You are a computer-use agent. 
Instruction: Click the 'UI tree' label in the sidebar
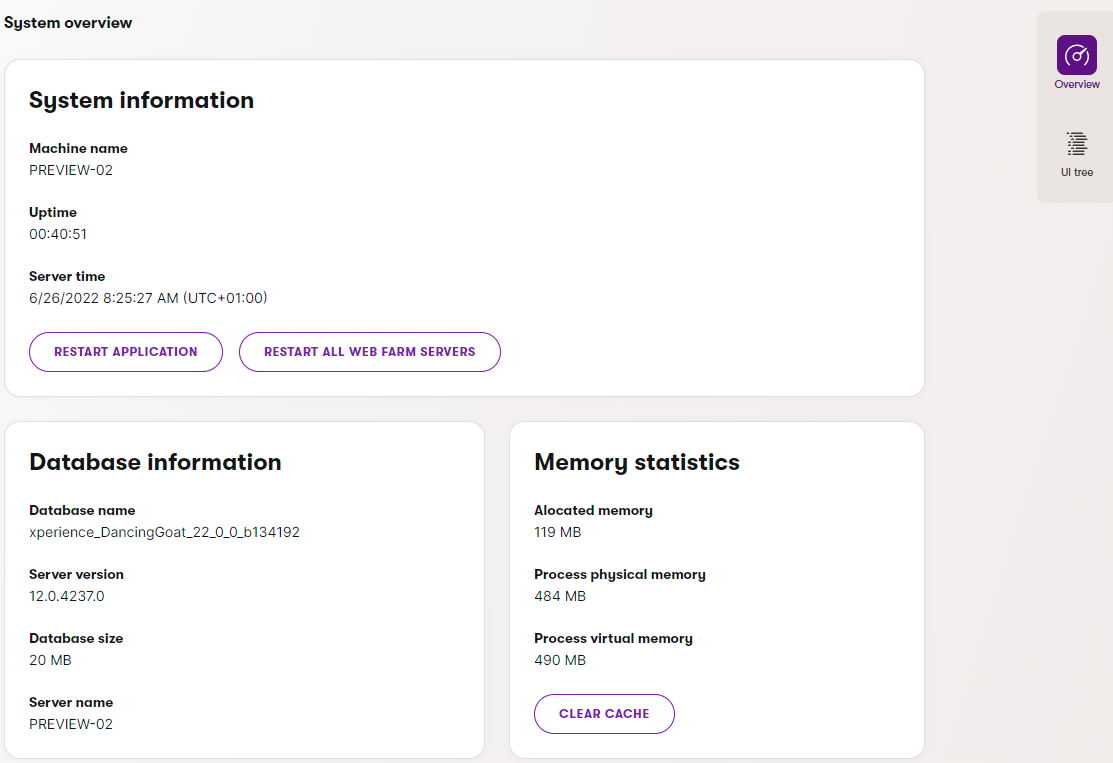[1076, 173]
